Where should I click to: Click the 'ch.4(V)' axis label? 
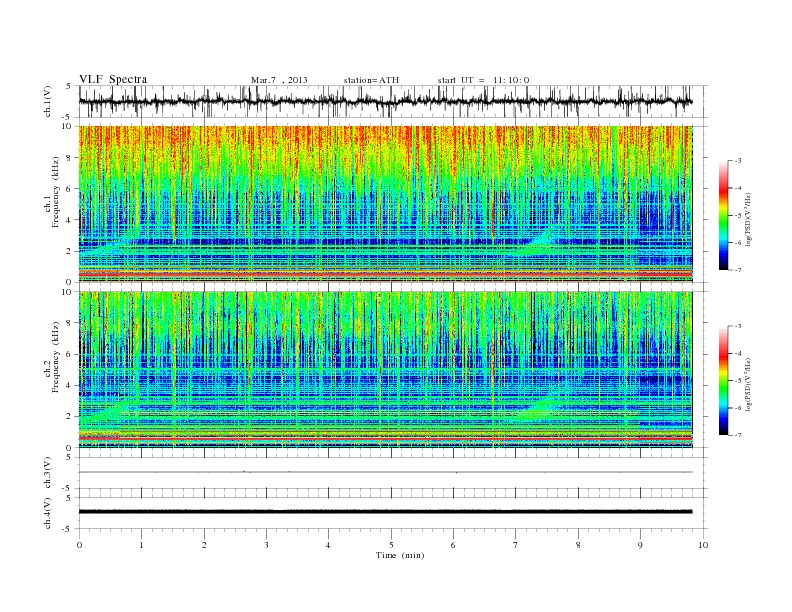[48, 513]
